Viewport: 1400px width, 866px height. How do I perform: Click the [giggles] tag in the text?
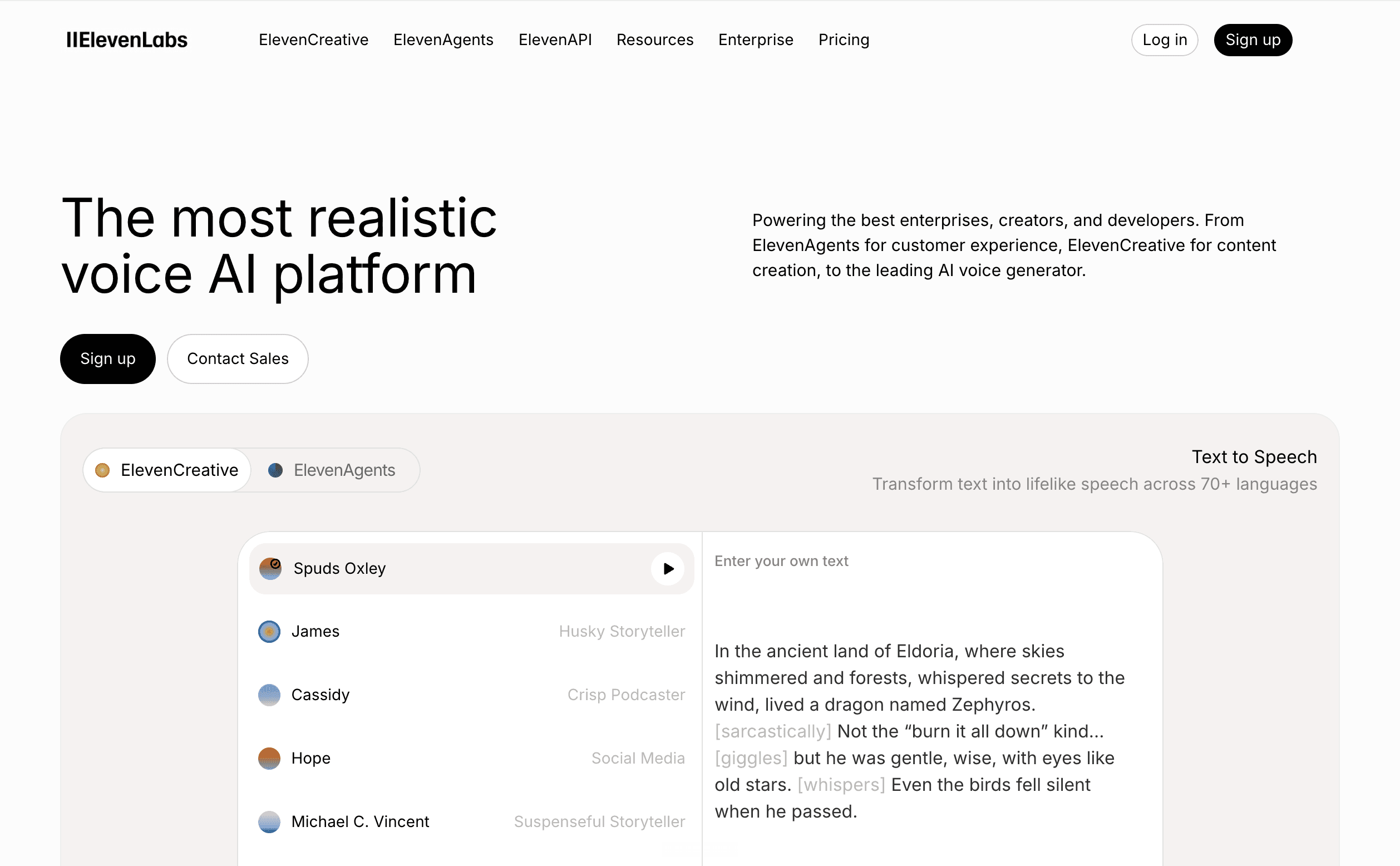(751, 759)
